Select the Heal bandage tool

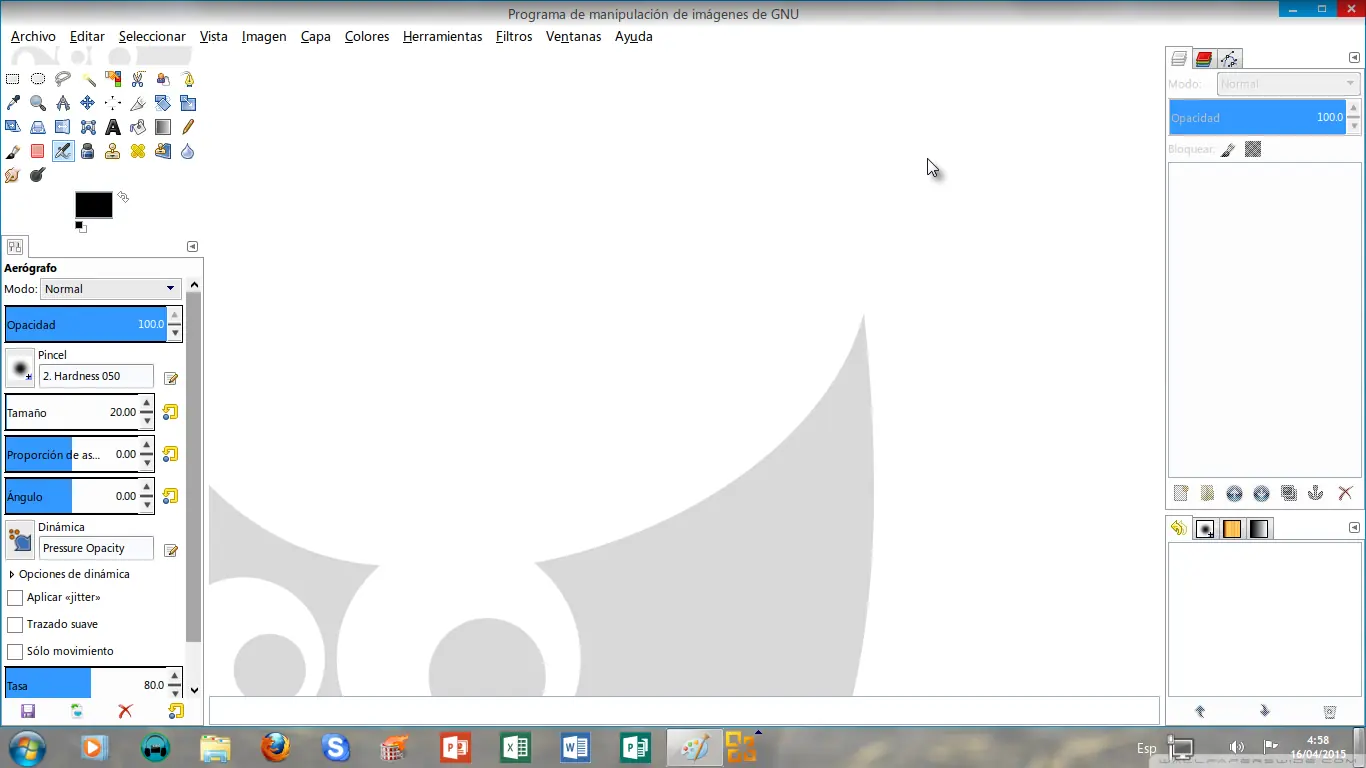[138, 151]
